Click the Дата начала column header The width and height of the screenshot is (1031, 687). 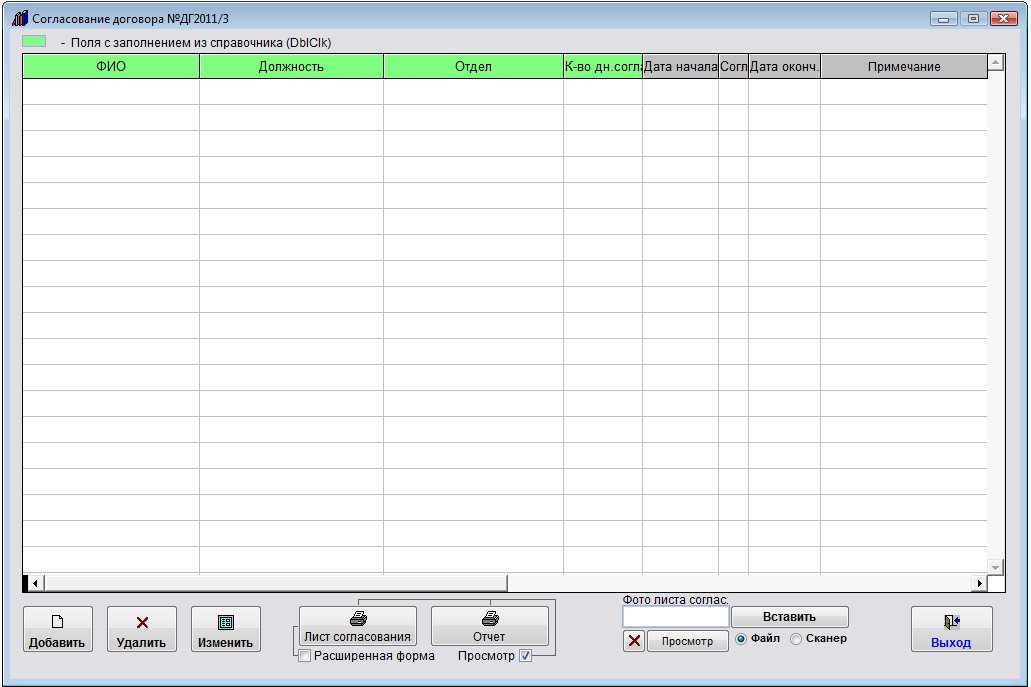[x=681, y=66]
